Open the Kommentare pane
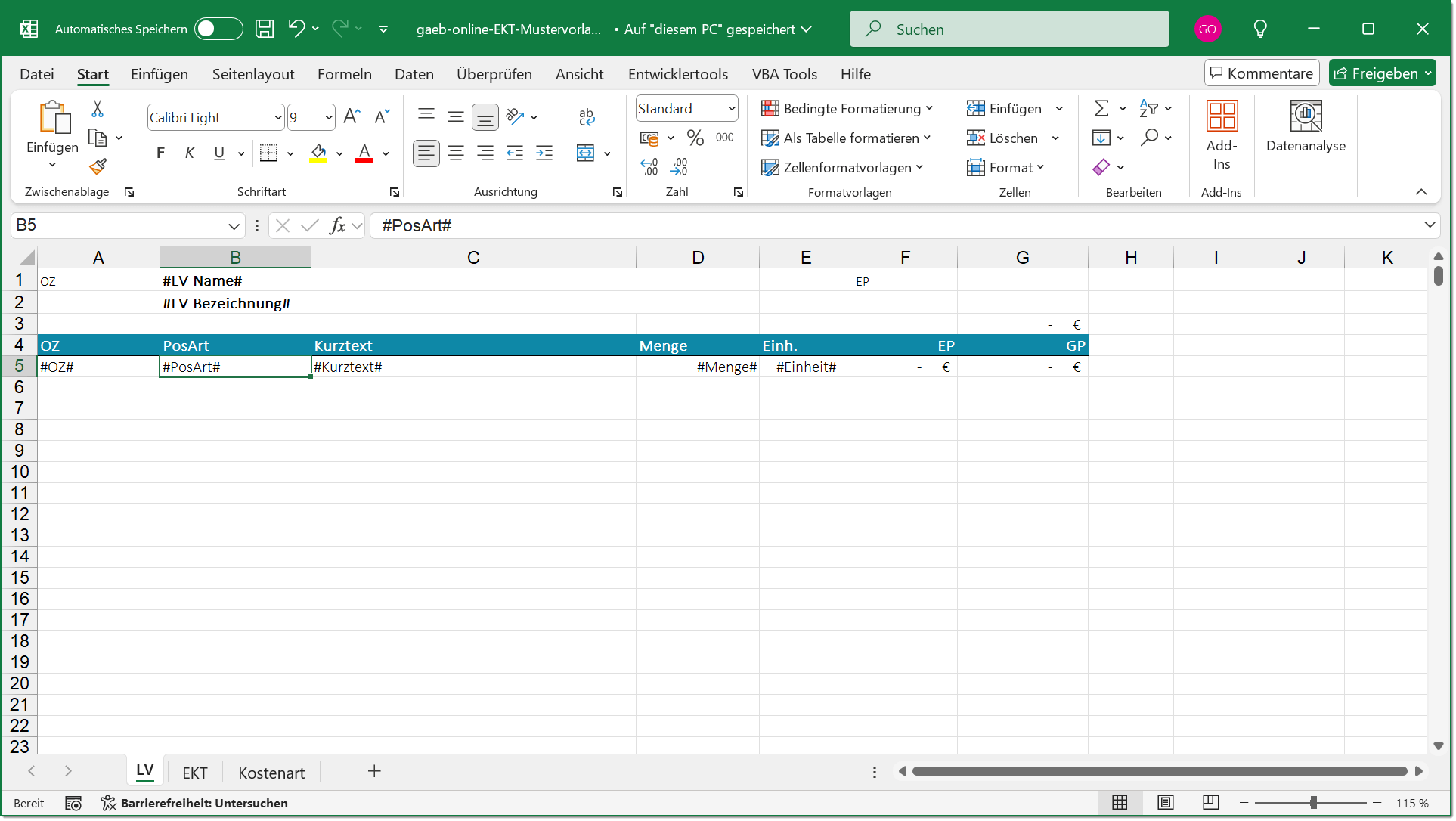This screenshot has width=1456, height=821. click(x=1261, y=73)
